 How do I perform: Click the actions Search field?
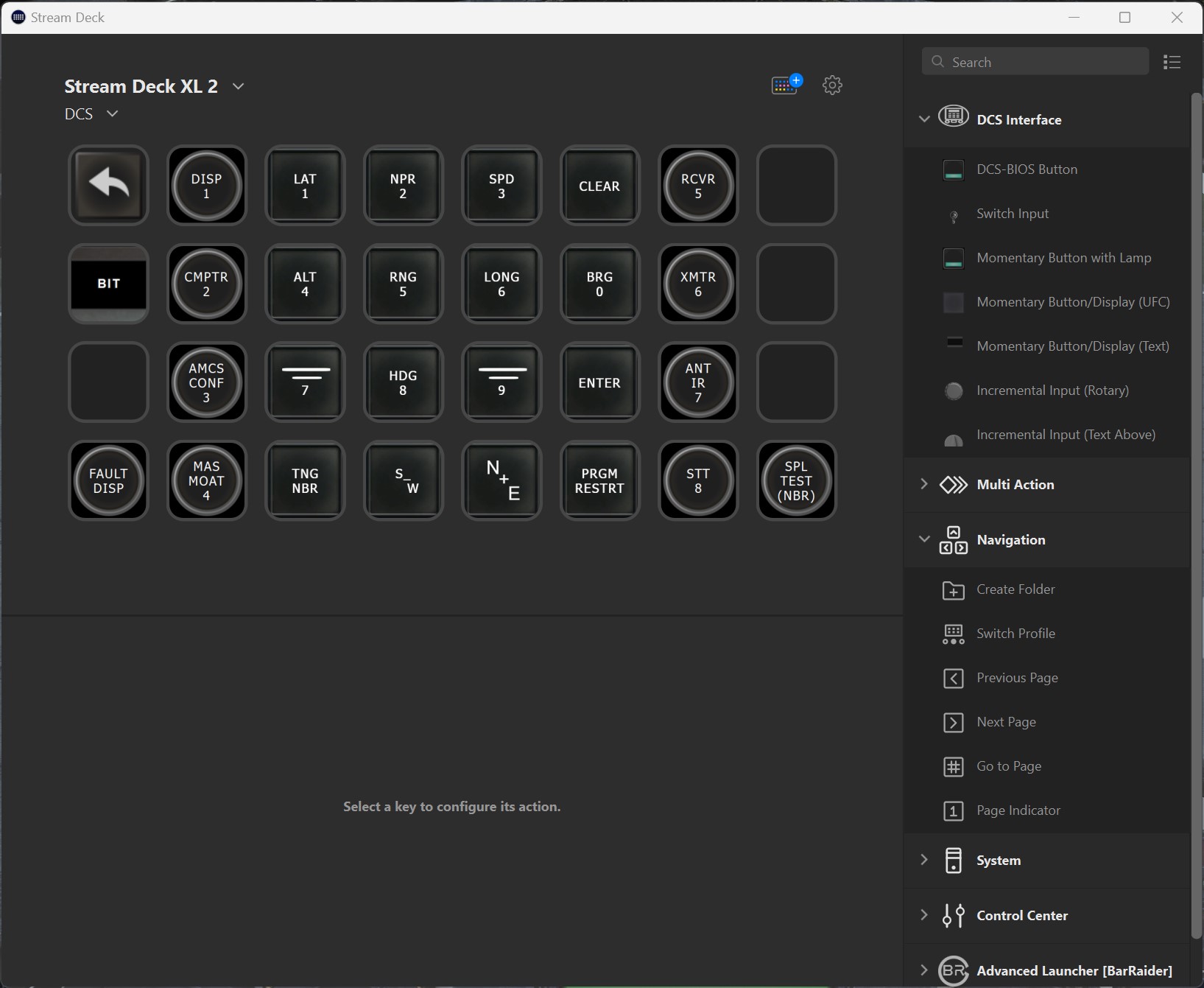pyautogui.click(x=1035, y=62)
